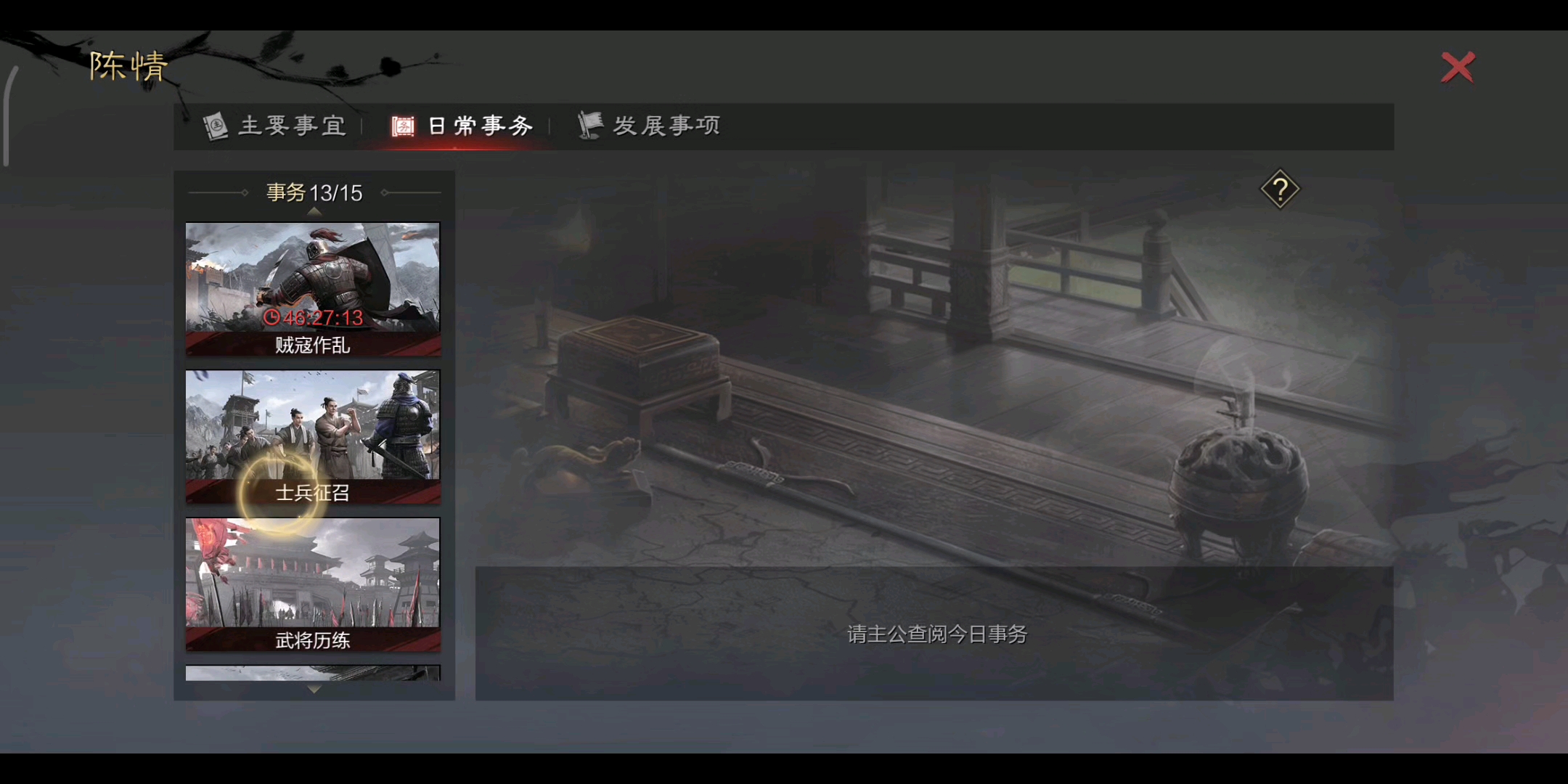Viewport: 1568px width, 784px height.
Task: Switch to the 主要事宜 tab
Action: [274, 126]
